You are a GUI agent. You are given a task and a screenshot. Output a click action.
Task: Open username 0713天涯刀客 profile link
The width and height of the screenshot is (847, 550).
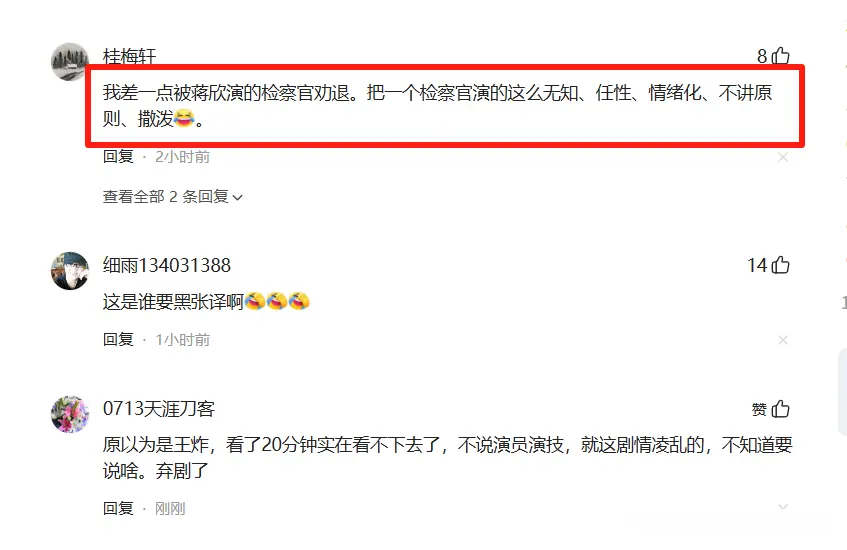[159, 408]
